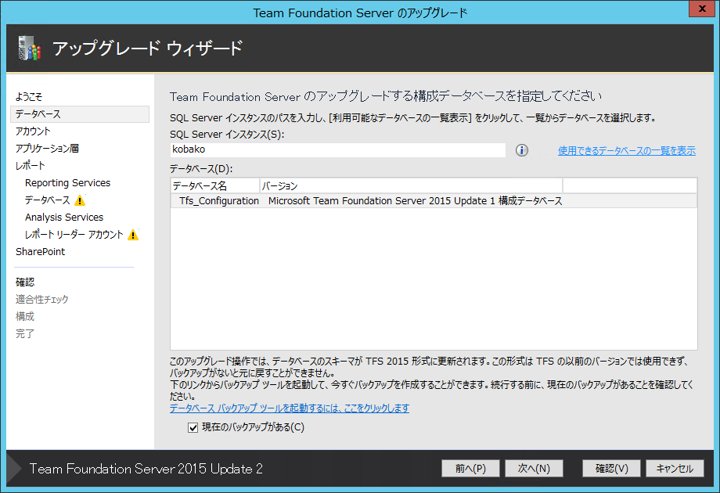720x493 pixels.
Task: Select レポート step in sidebar
Action: 30,166
